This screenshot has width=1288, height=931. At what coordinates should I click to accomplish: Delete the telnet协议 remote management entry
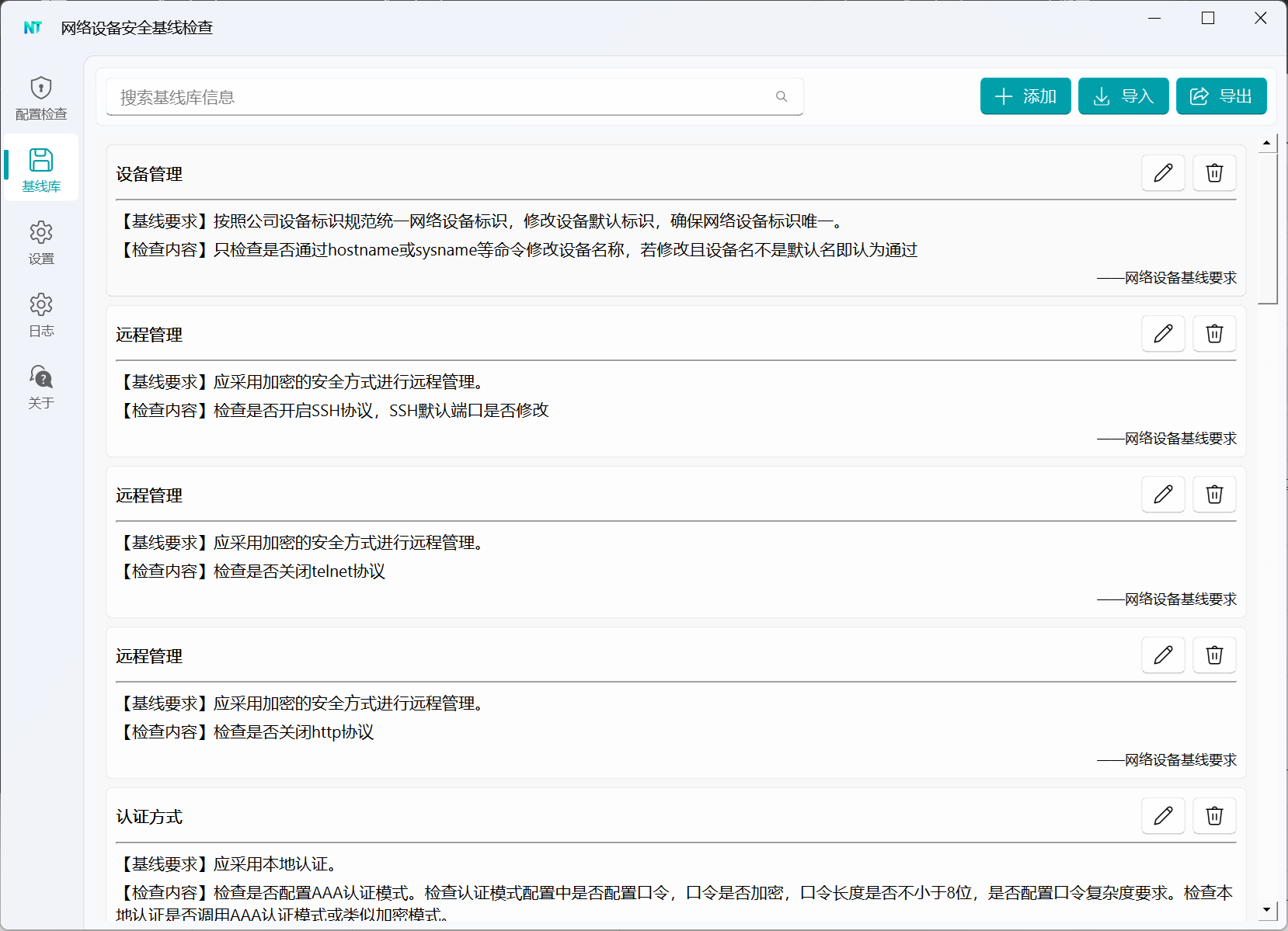point(1214,494)
